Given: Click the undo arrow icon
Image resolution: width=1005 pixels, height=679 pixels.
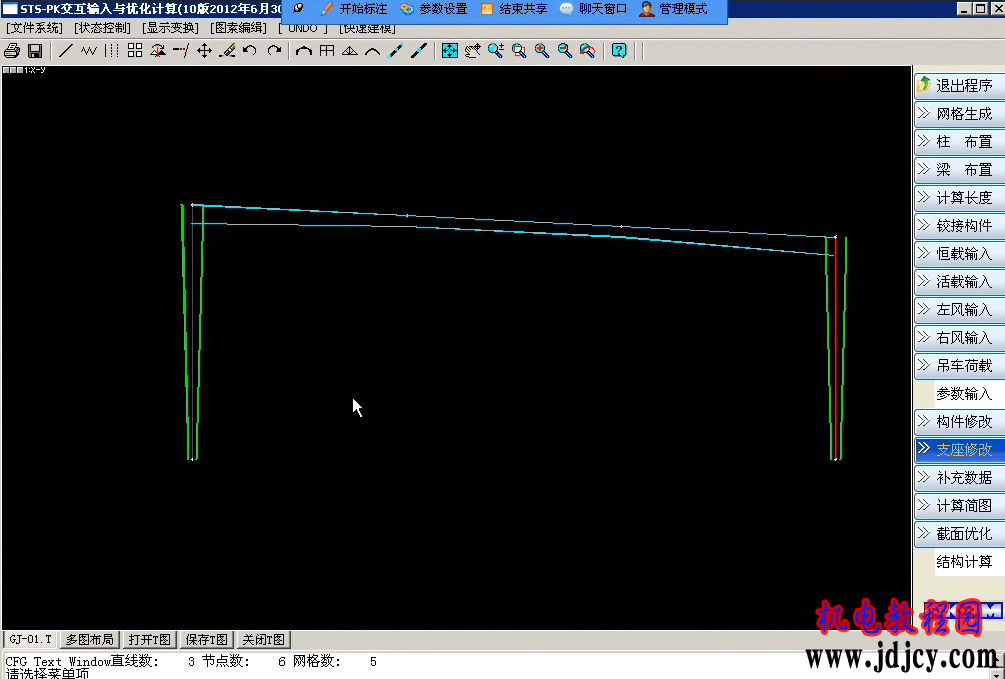Looking at the screenshot, I should 250,51.
